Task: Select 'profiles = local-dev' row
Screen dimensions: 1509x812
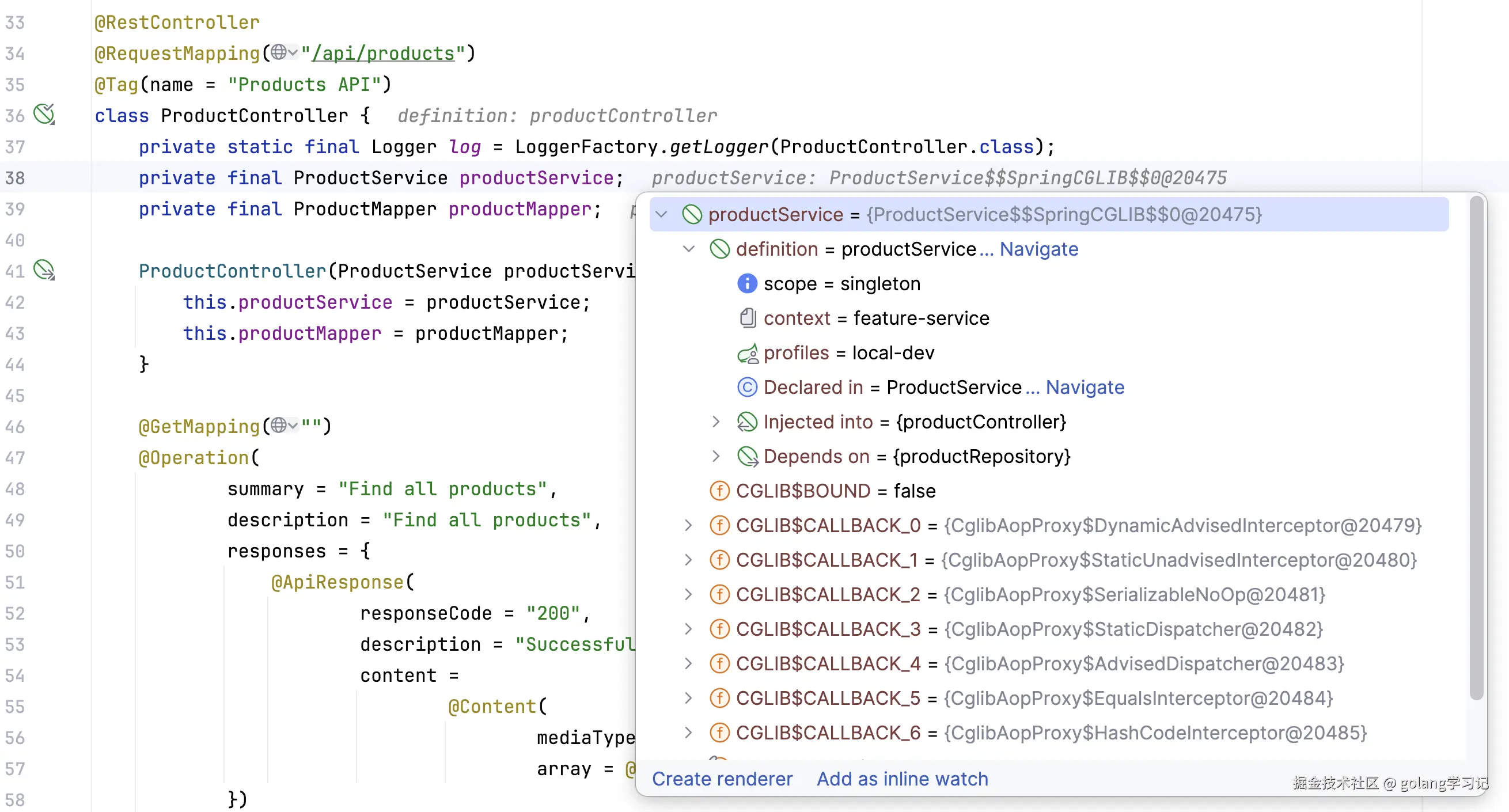Action: (1049, 352)
